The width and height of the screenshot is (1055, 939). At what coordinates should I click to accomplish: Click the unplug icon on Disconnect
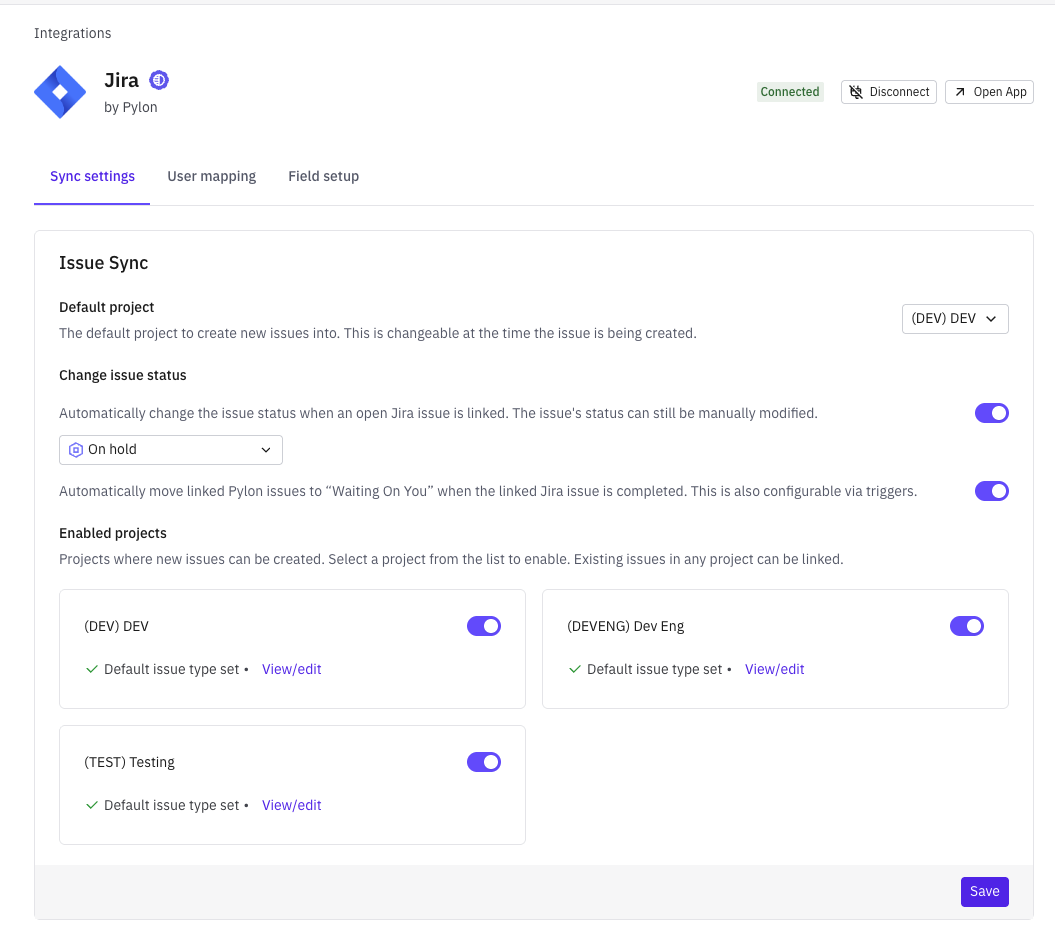tap(856, 92)
